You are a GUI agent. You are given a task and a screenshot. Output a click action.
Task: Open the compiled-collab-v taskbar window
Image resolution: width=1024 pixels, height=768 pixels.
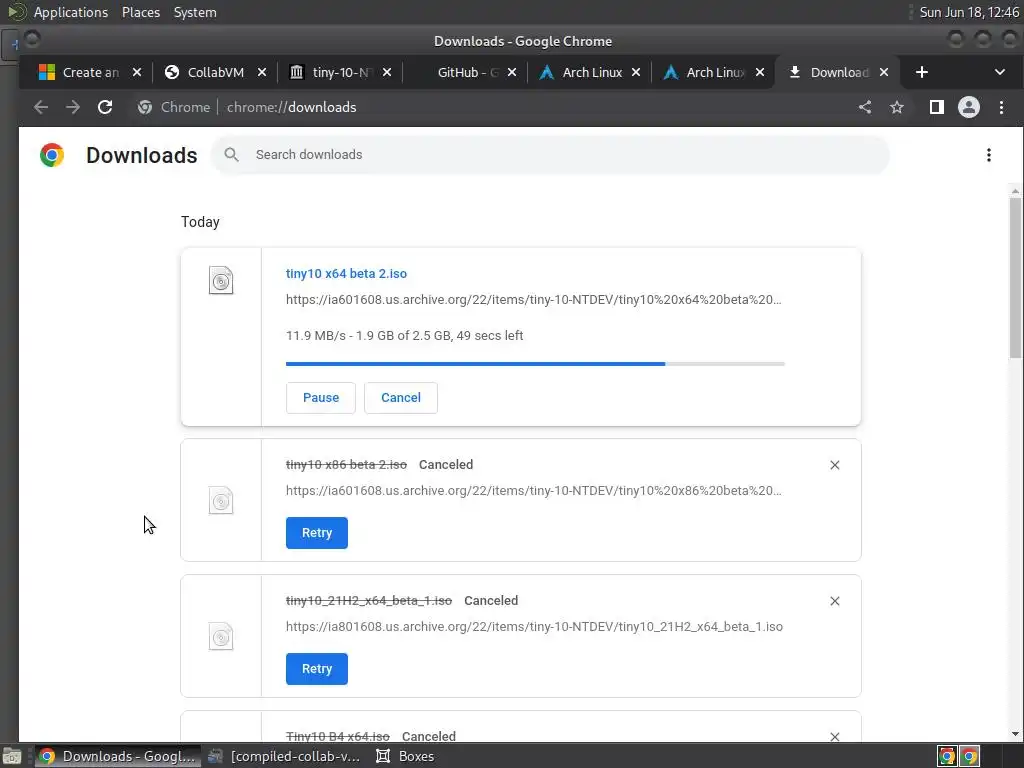(x=284, y=756)
